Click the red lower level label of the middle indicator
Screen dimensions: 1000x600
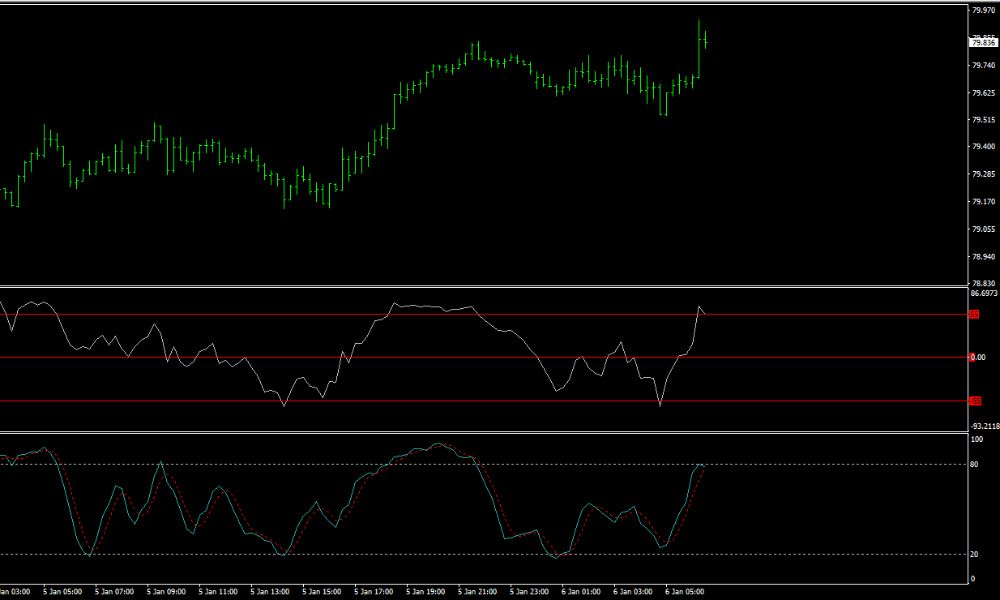pyautogui.click(x=975, y=401)
